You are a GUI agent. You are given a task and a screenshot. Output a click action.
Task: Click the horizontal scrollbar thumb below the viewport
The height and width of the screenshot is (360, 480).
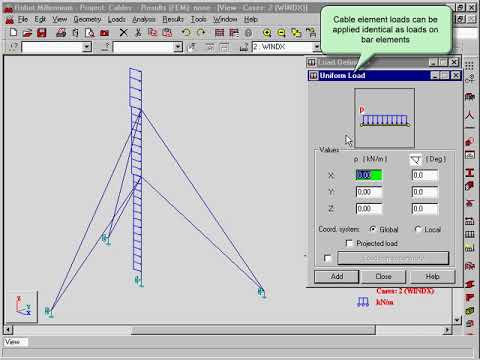coord(253,330)
